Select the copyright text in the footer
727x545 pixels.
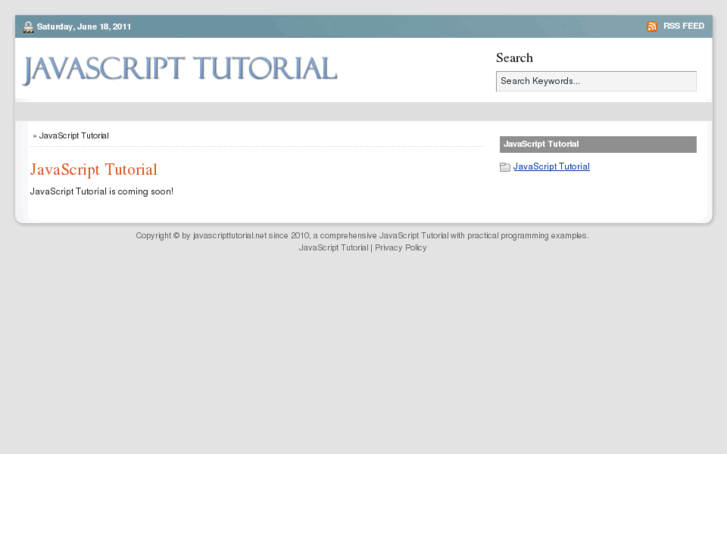click(x=362, y=236)
